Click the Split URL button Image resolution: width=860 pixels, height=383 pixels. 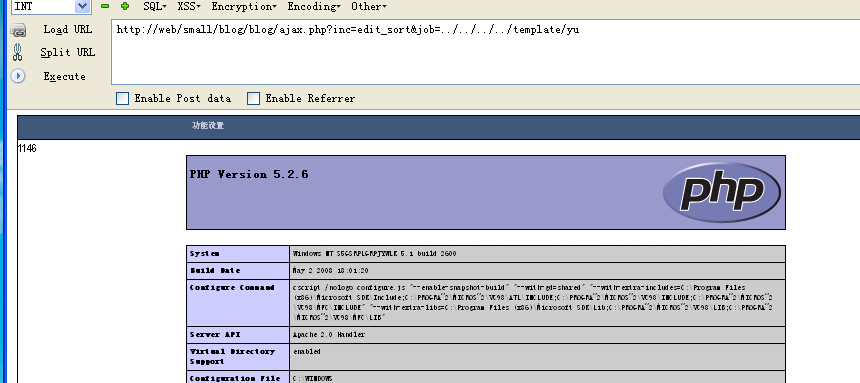coord(68,53)
